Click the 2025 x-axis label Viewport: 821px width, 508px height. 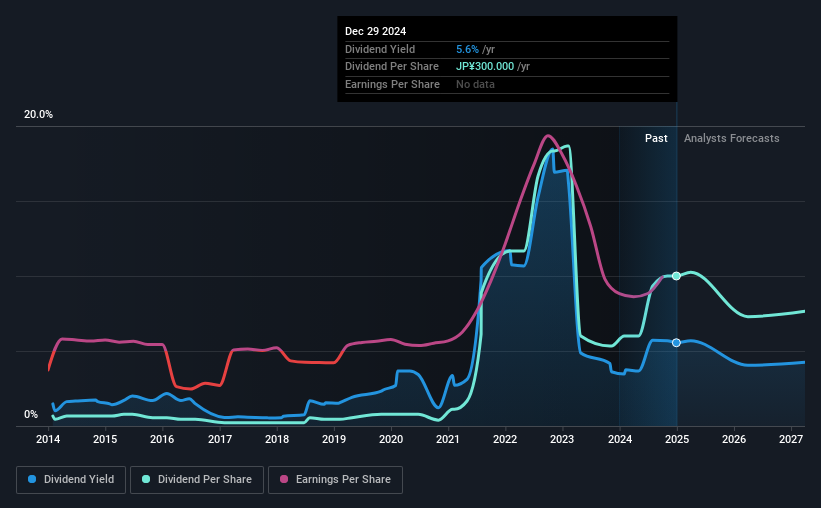pyautogui.click(x=677, y=439)
